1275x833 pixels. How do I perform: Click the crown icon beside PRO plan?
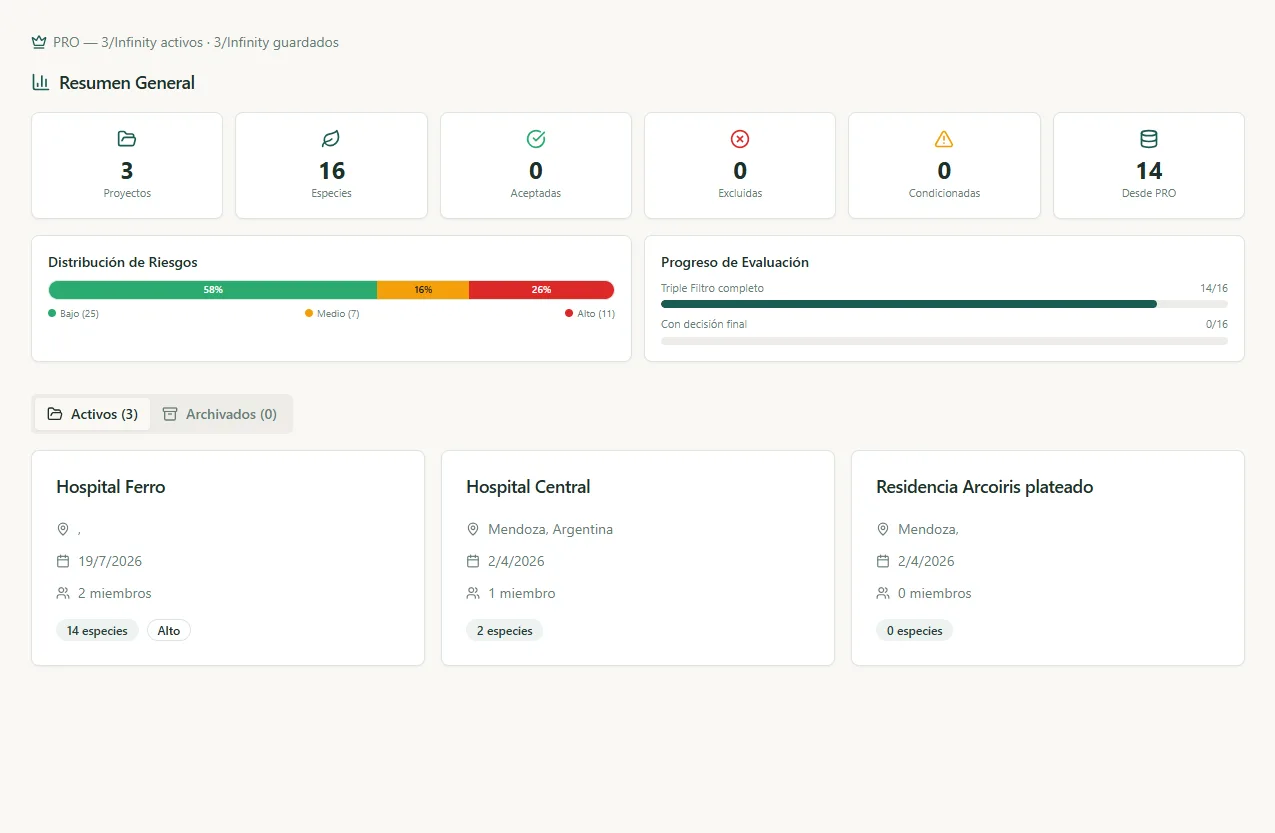pos(39,42)
